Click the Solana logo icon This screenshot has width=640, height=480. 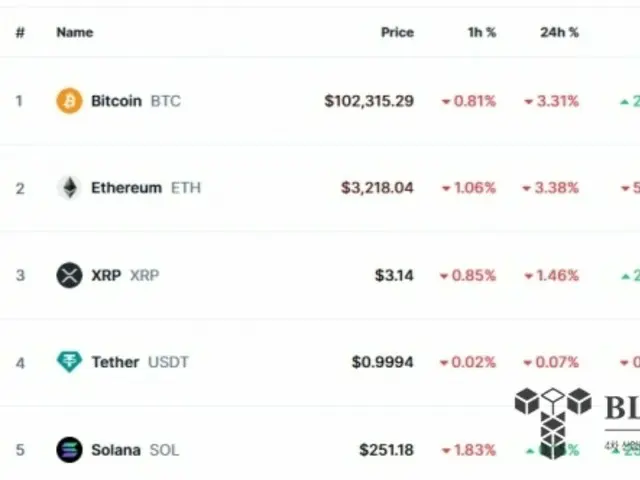pyautogui.click(x=69, y=450)
